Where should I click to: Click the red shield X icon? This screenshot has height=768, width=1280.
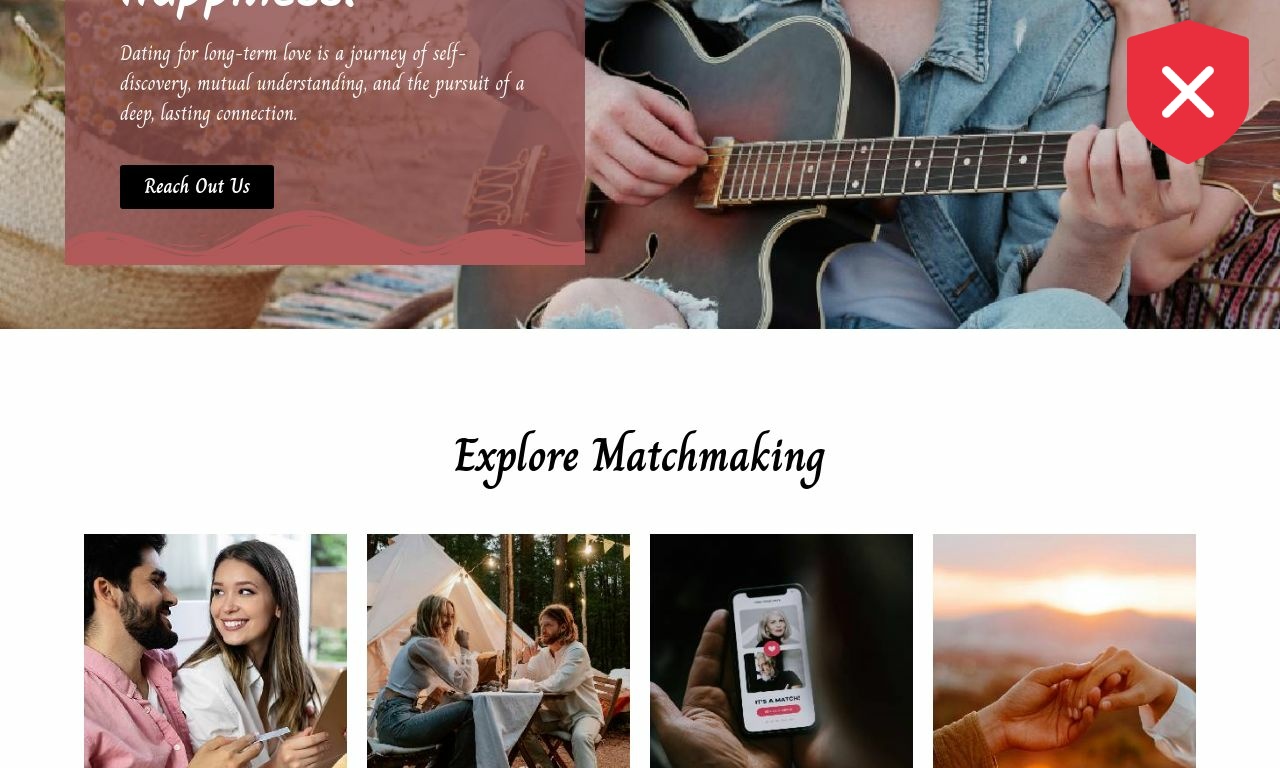click(1188, 92)
